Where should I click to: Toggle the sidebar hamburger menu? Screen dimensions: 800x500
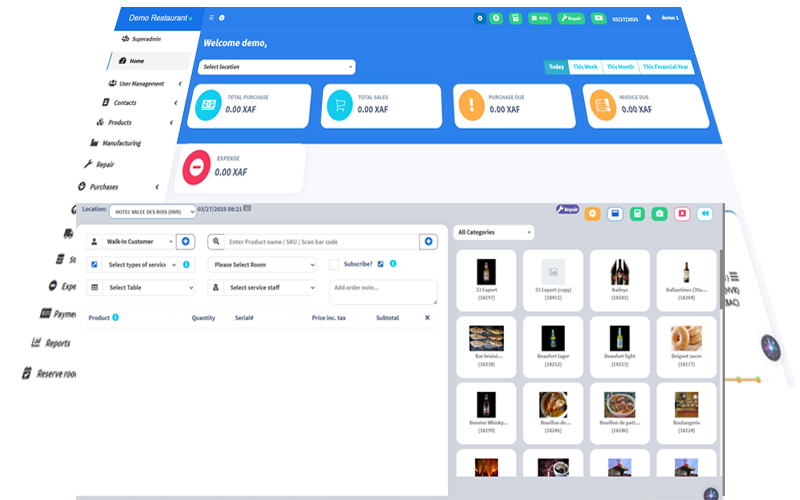click(x=211, y=18)
